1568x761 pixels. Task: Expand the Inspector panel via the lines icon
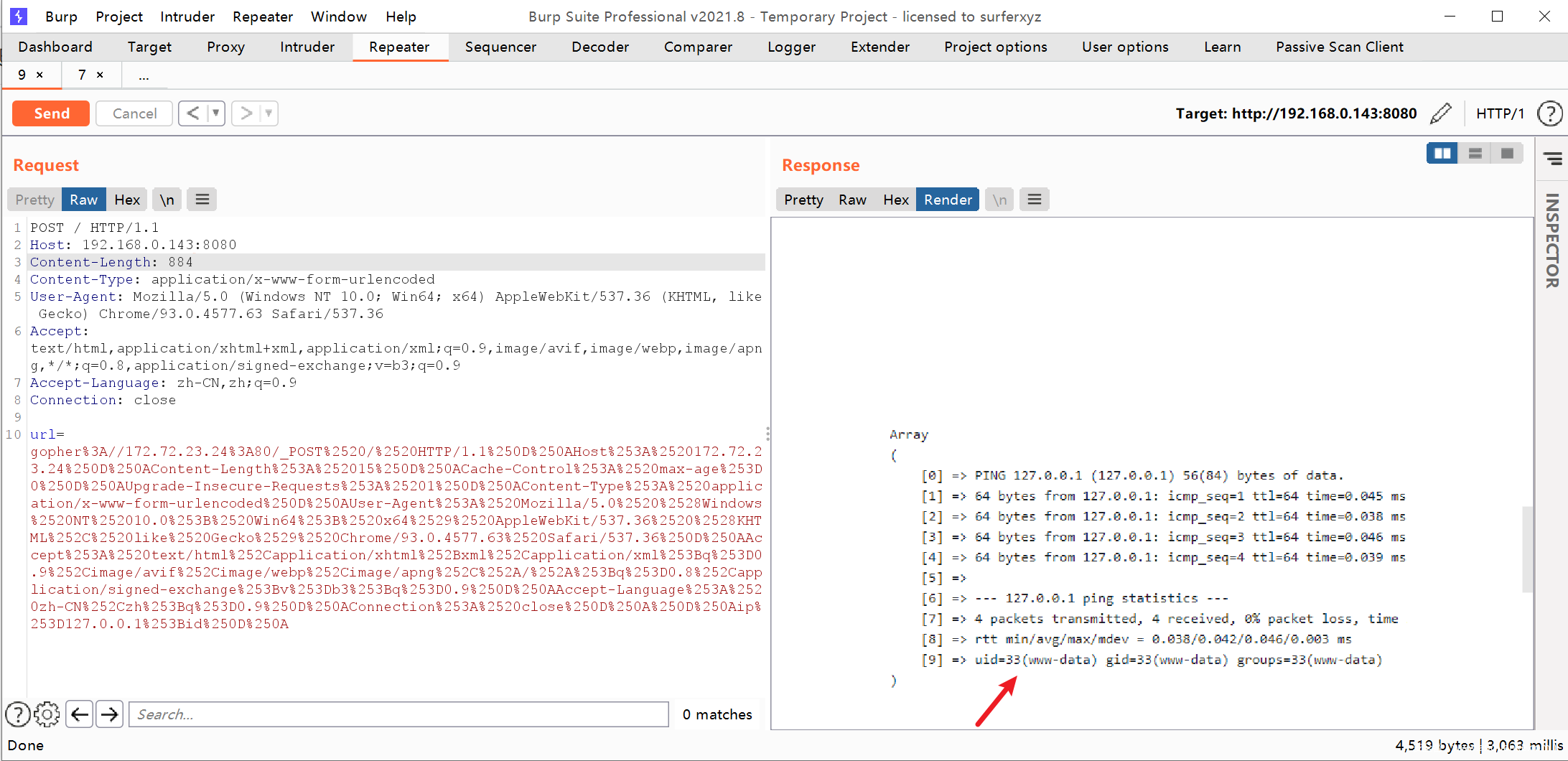[x=1552, y=159]
